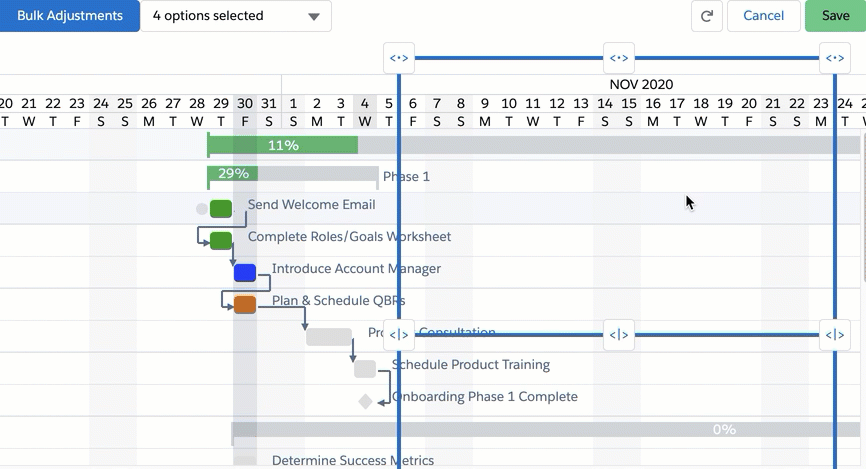Viewport: 866px width, 469px height.
Task: Click the Bulk Adjustments button
Action: (x=70, y=16)
